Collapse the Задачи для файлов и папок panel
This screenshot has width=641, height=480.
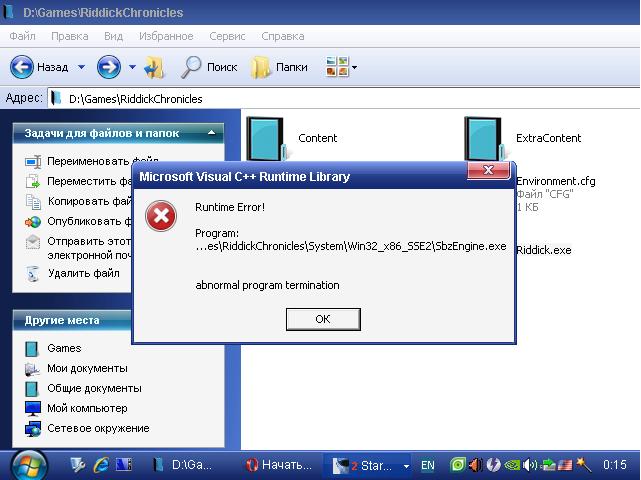click(211, 133)
